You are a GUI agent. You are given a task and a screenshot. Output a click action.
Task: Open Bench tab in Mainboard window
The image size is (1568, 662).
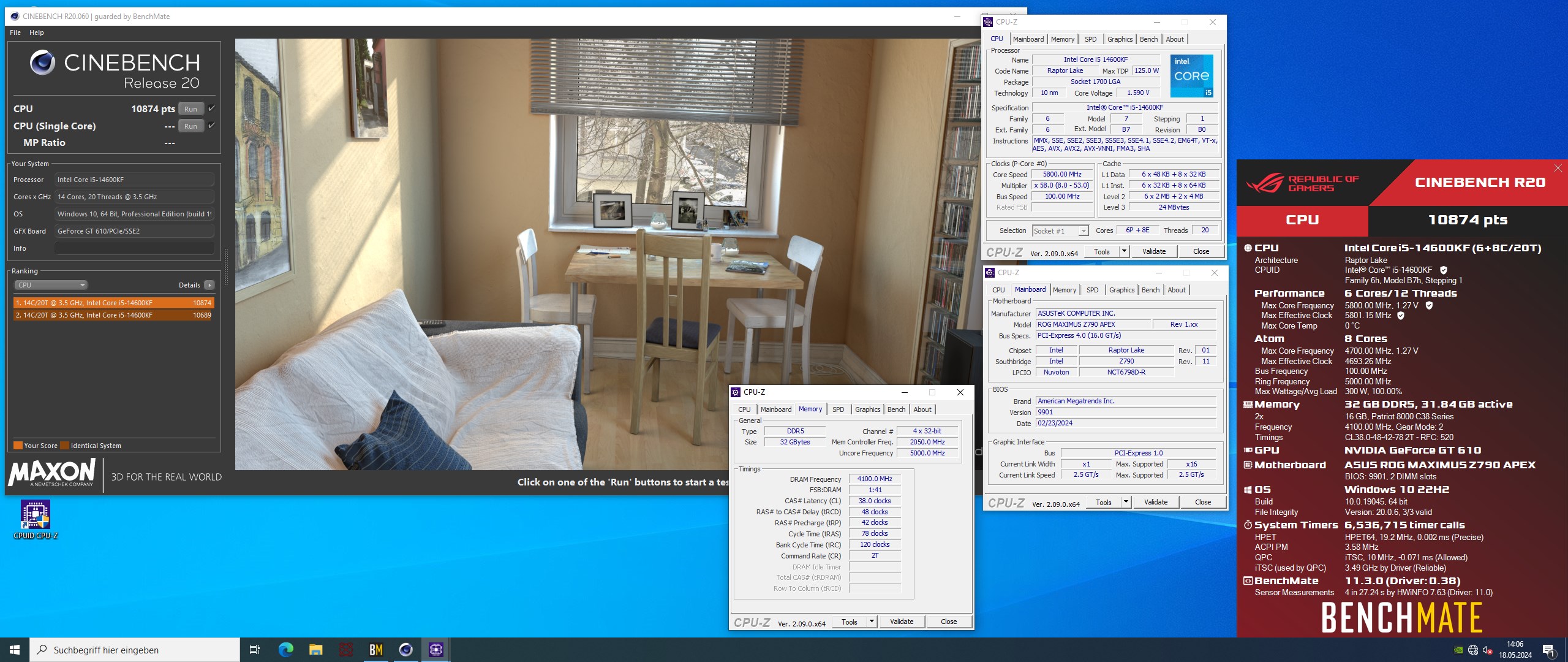point(1150,290)
